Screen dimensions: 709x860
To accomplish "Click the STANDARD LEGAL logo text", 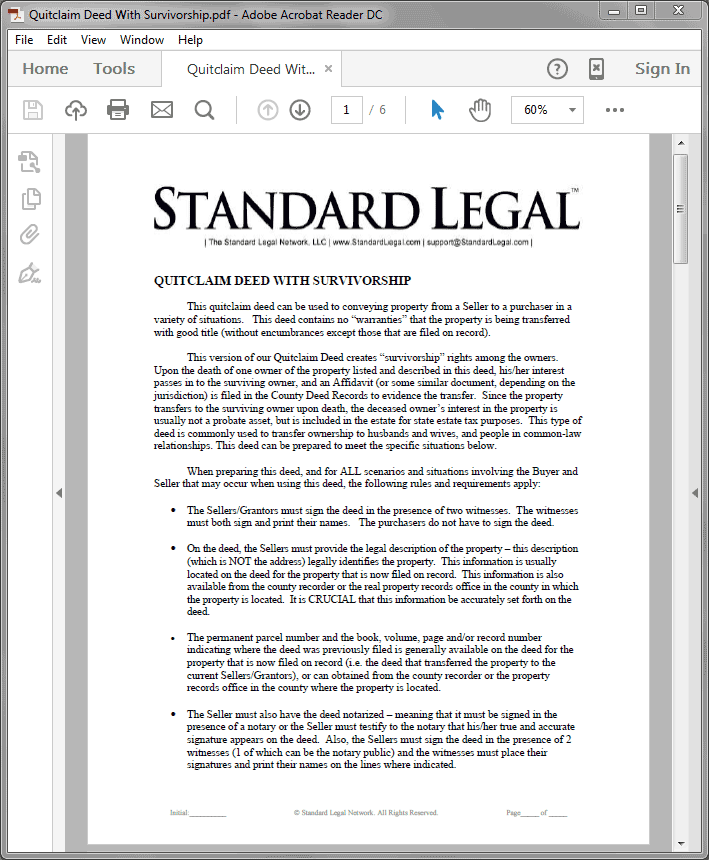I will [366, 208].
